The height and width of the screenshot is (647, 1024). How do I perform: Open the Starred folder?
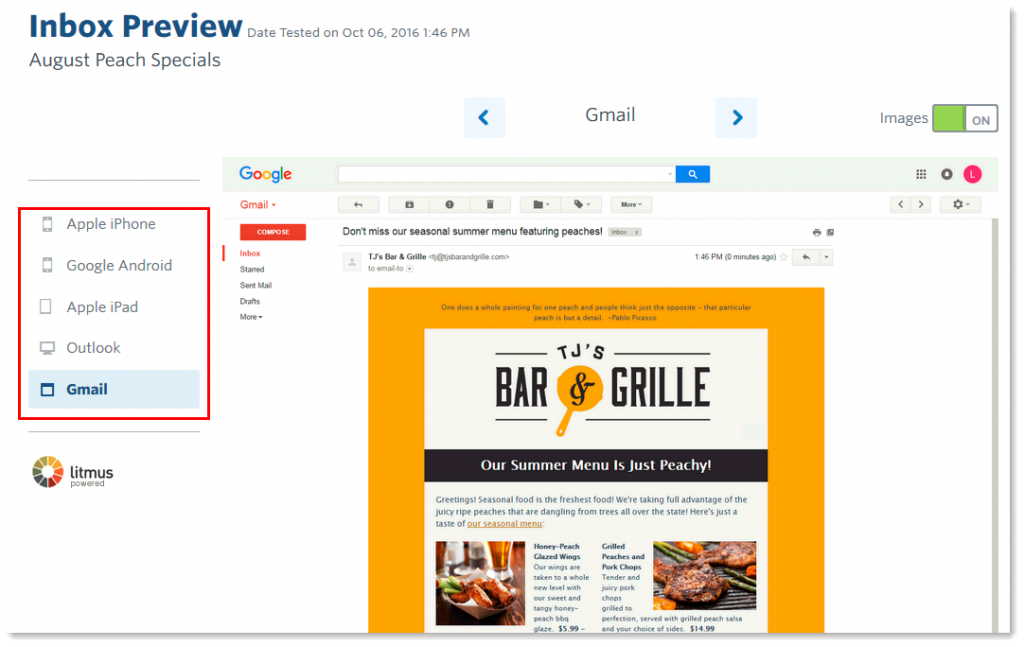(x=252, y=269)
